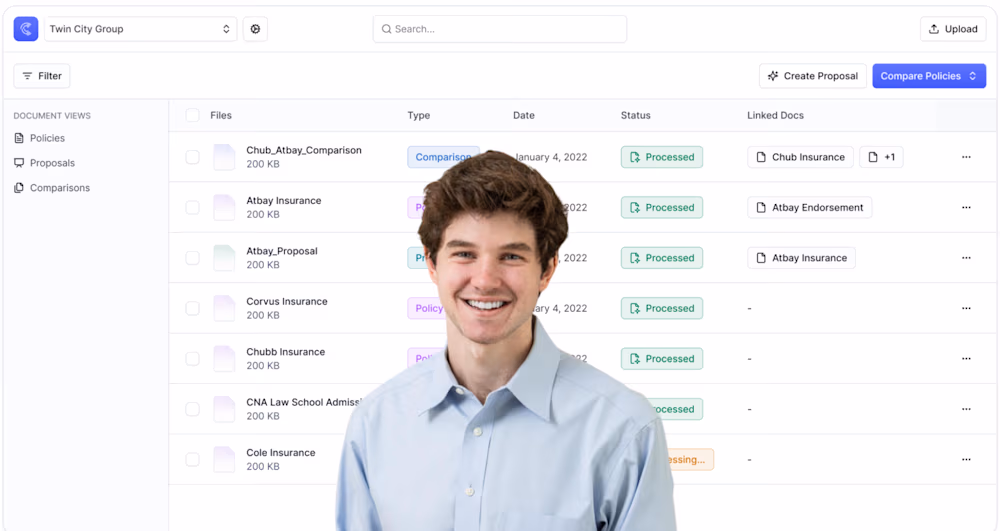
Task: Open the Comparisons document view
Action: click(x=59, y=188)
